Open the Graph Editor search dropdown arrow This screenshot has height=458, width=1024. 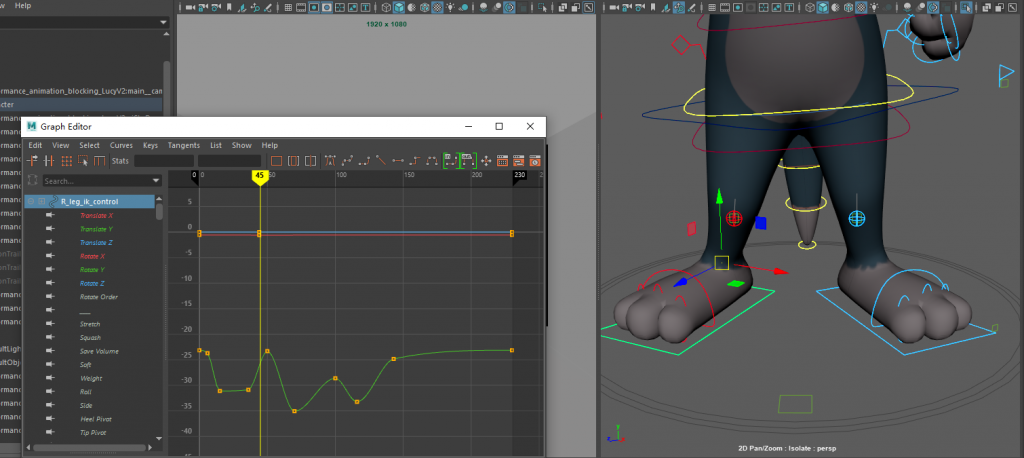[156, 181]
